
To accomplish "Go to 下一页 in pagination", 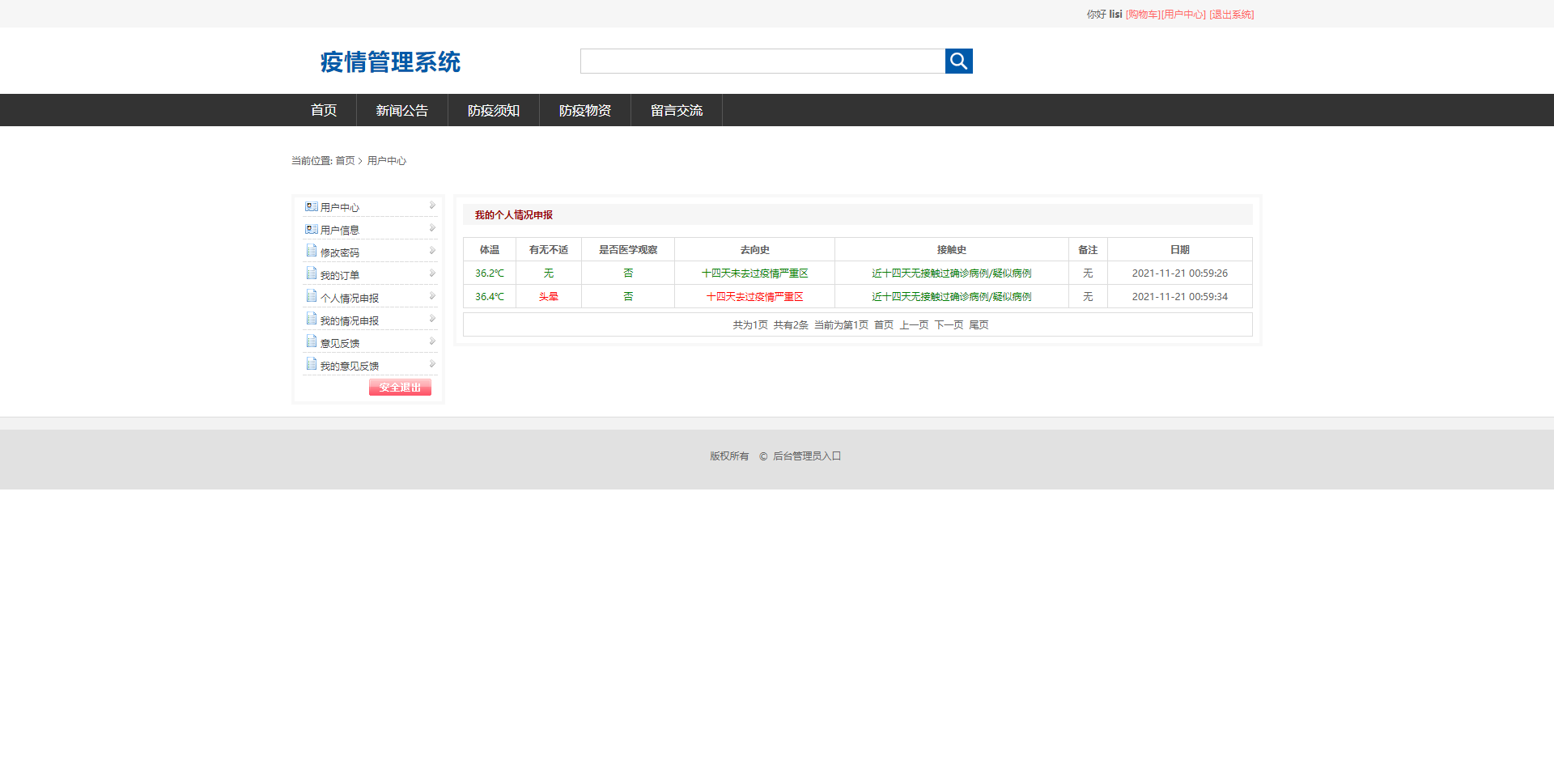I will [x=949, y=325].
